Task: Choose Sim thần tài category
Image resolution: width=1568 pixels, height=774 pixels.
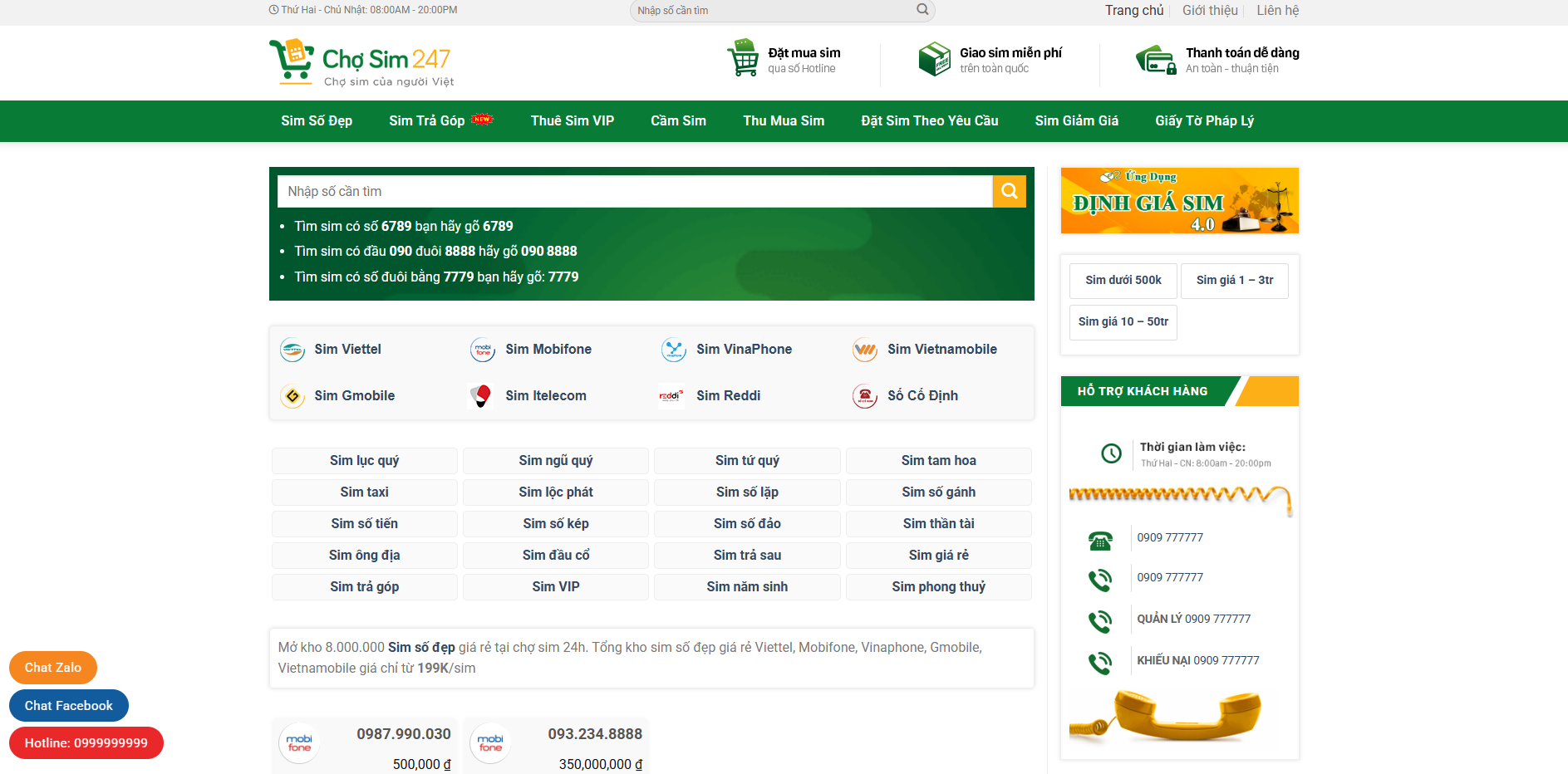Action: click(x=939, y=524)
